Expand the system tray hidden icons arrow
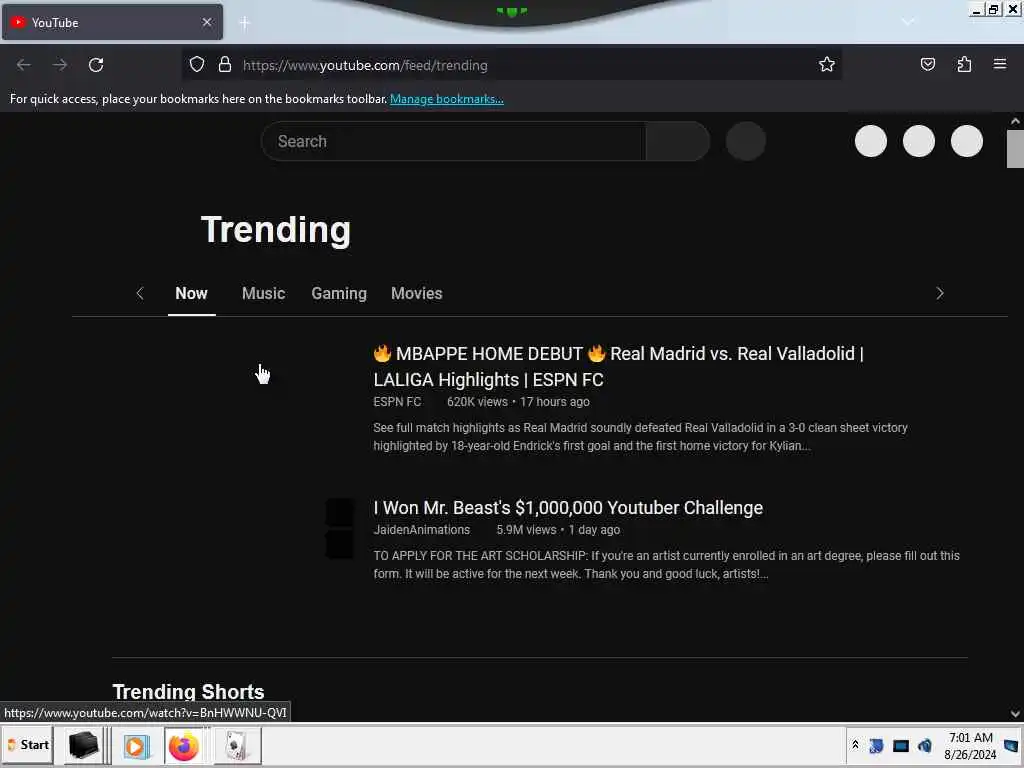Viewport: 1024px width, 768px height. coord(855,744)
